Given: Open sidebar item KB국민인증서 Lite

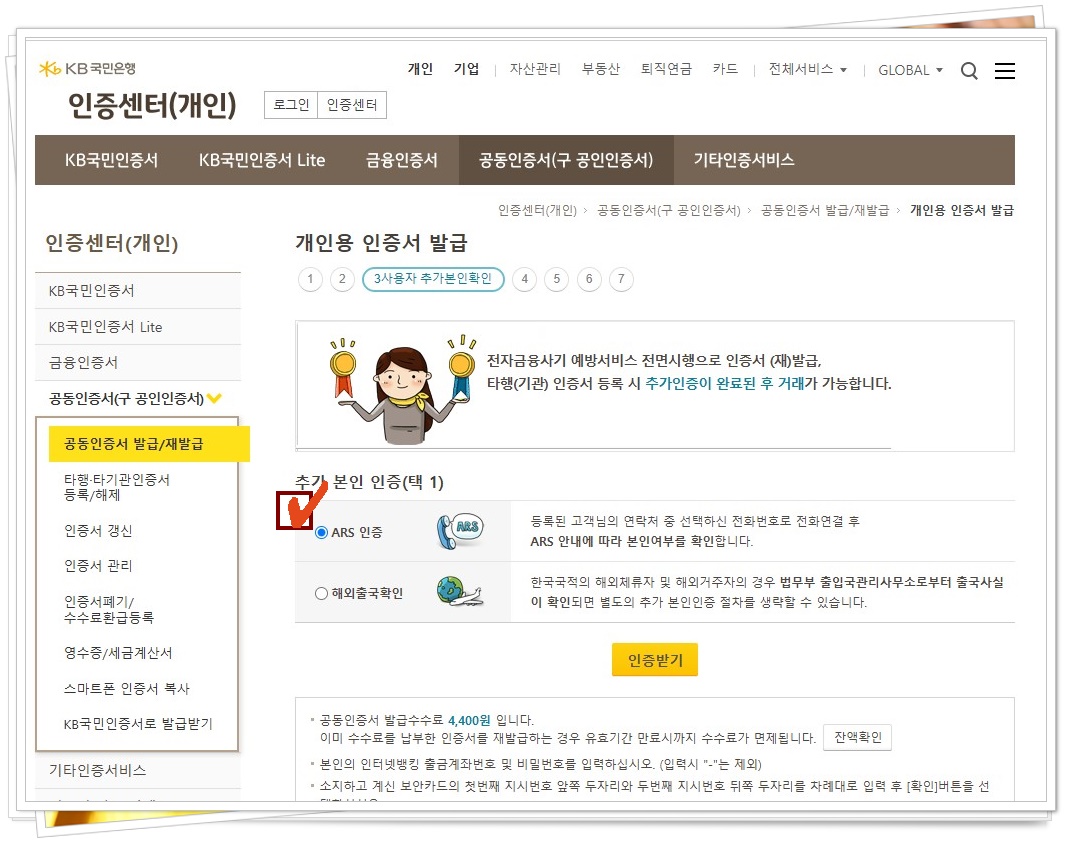Looking at the screenshot, I should click(138, 326).
